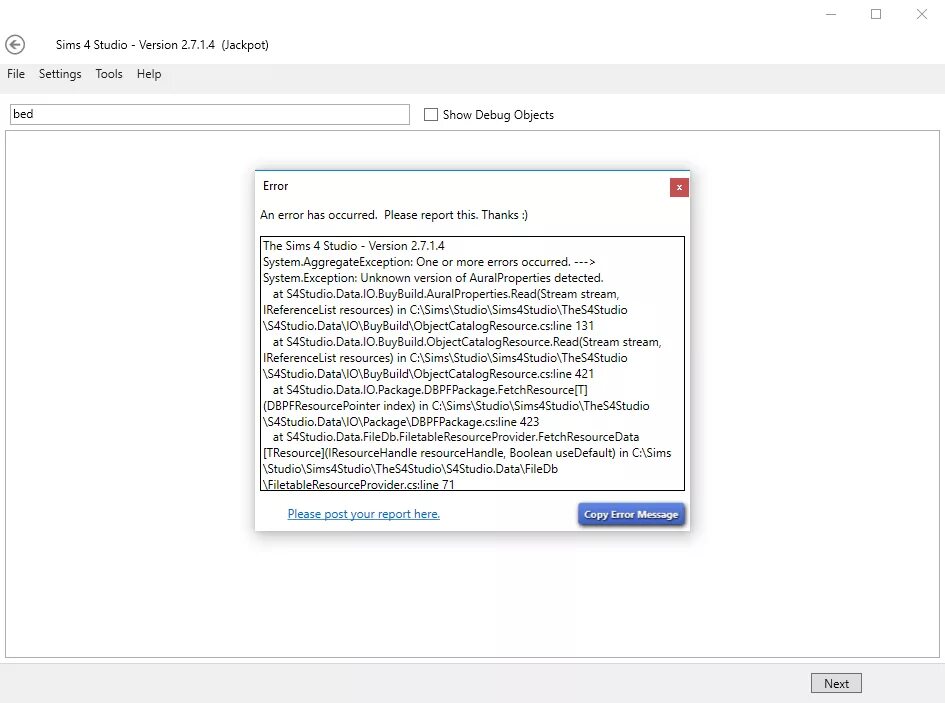Click the back arrow icon
The width and height of the screenshot is (945, 703).
pos(15,45)
